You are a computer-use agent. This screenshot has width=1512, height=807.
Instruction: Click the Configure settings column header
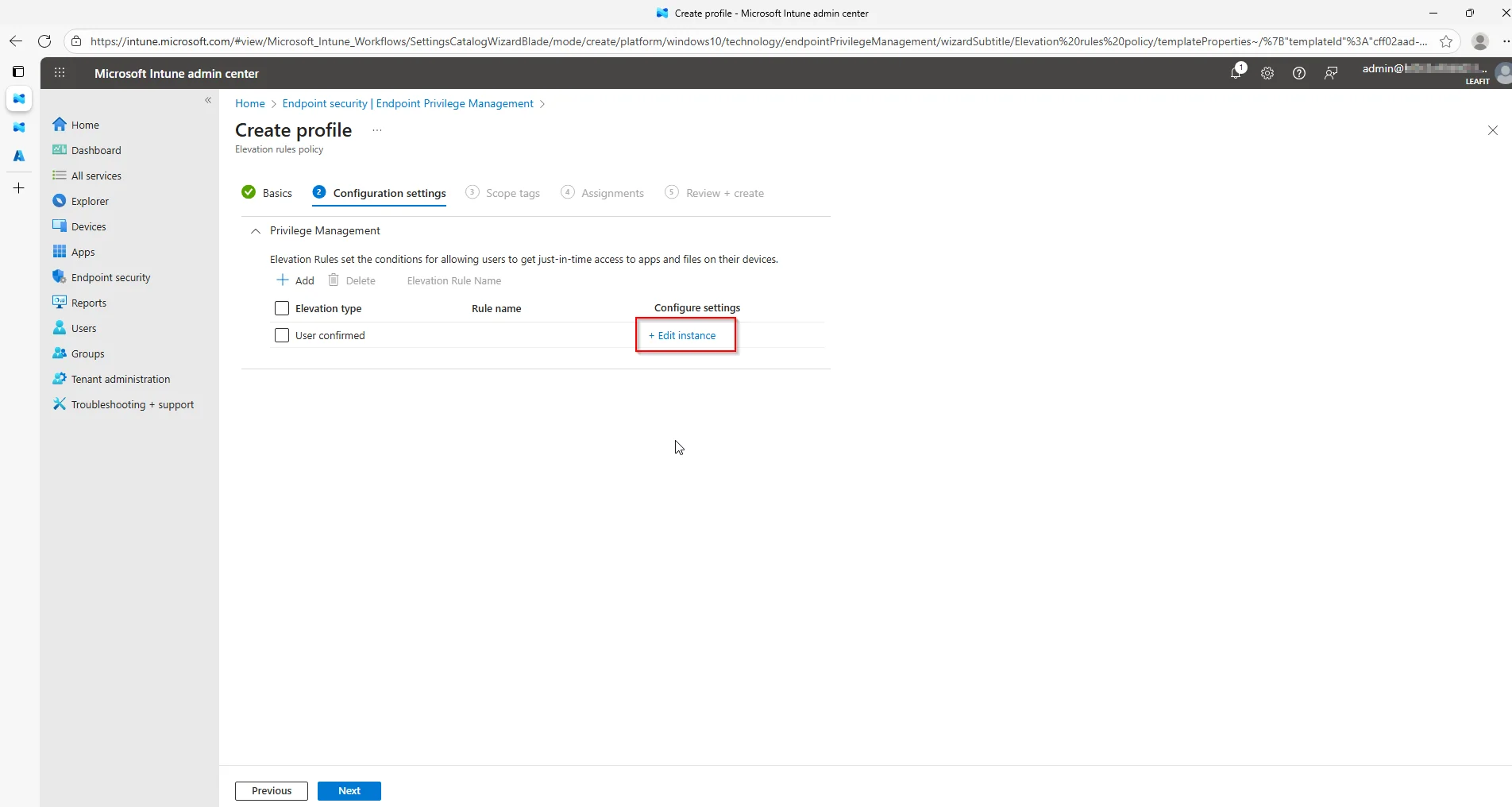pos(697,307)
